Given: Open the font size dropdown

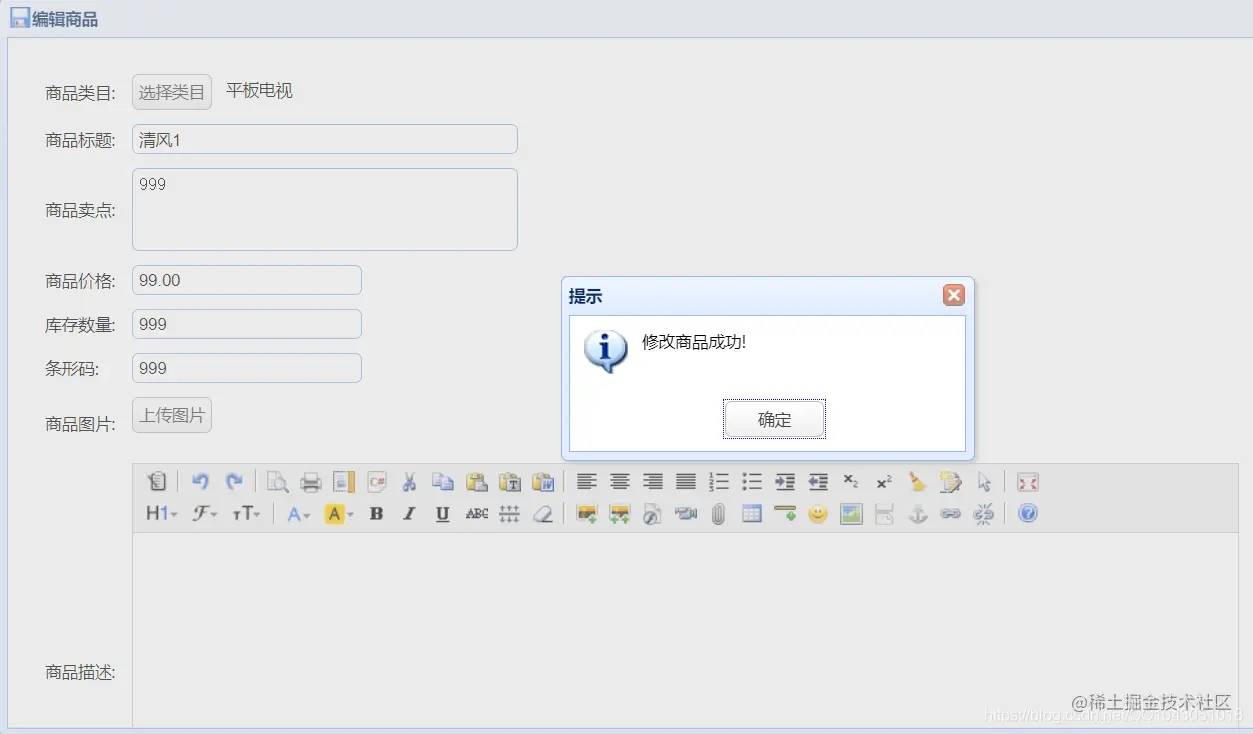Looking at the screenshot, I should point(246,514).
